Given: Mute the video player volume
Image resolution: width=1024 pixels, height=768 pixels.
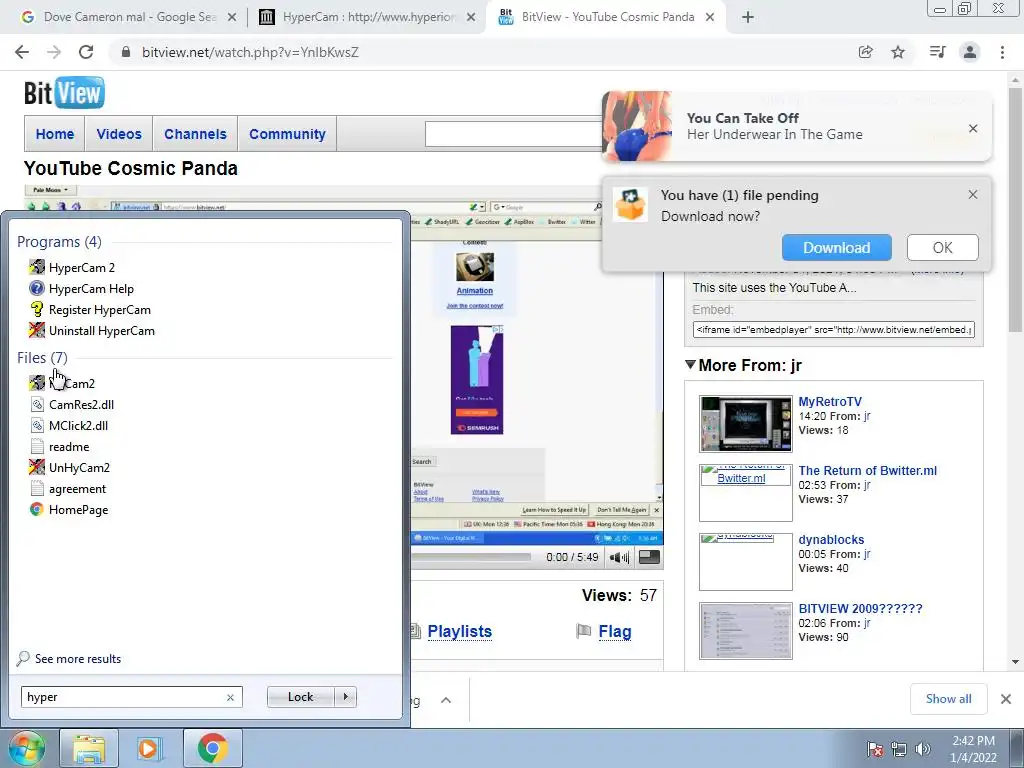Looking at the screenshot, I should coord(618,557).
